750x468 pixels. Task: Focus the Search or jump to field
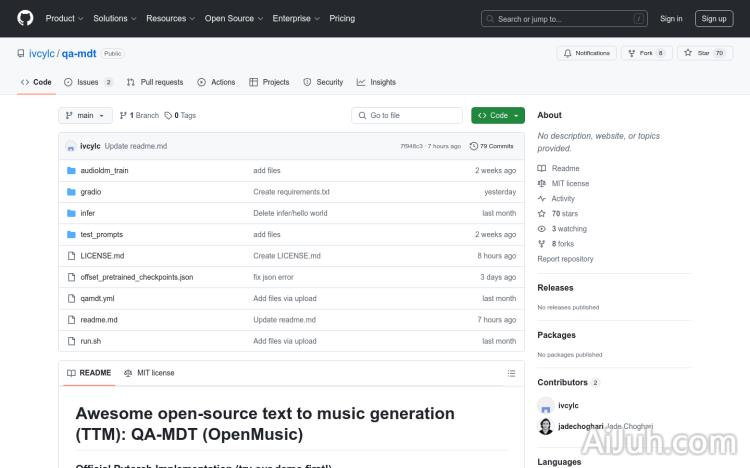(x=564, y=19)
